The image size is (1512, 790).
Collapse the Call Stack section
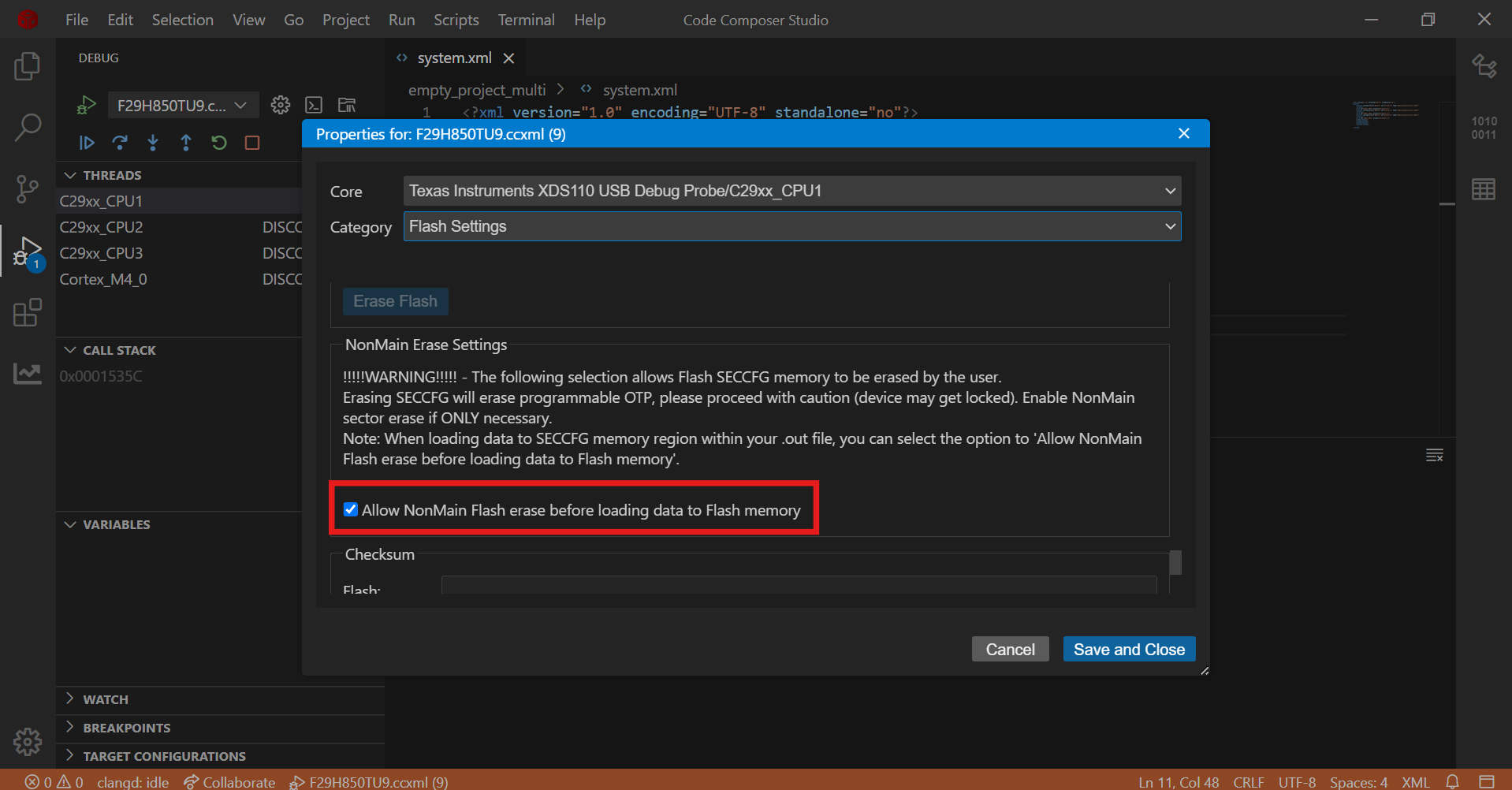(70, 349)
